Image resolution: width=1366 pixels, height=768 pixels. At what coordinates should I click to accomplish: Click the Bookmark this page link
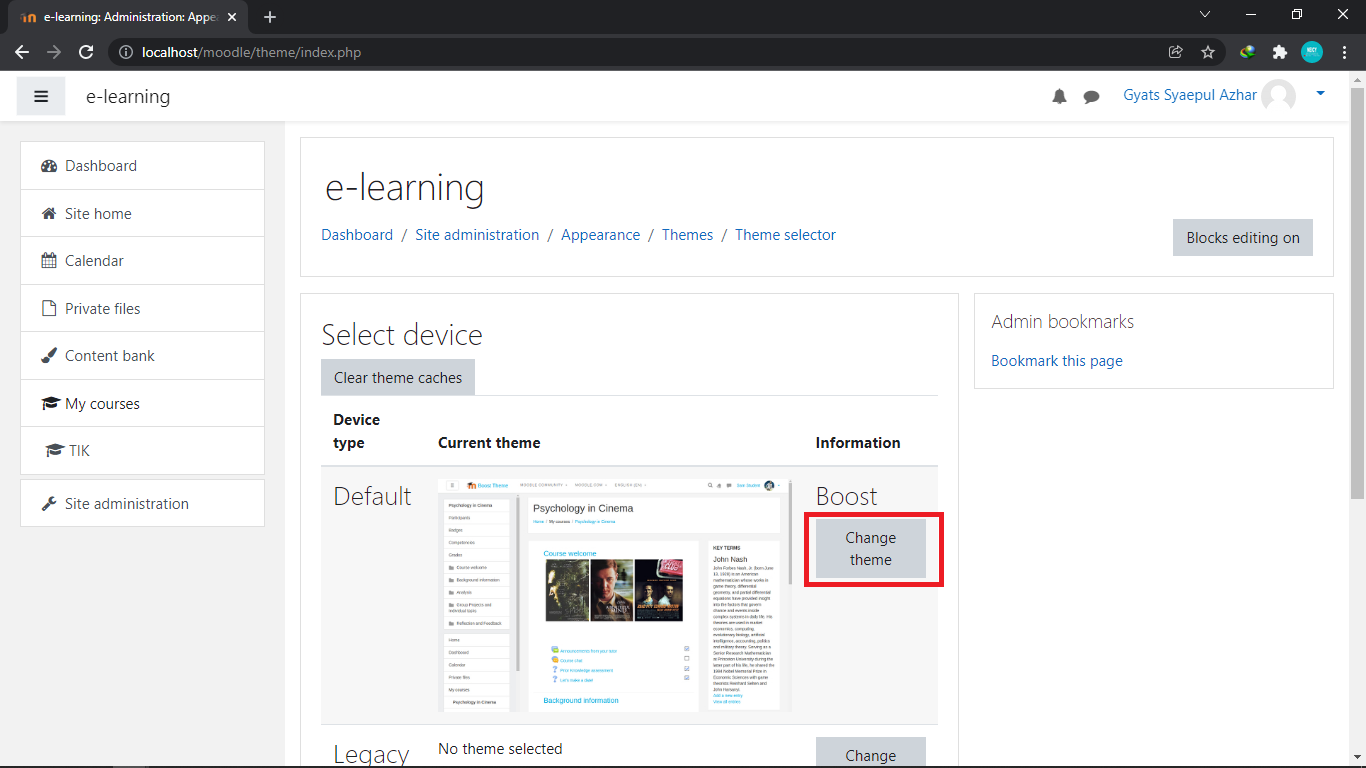point(1056,361)
